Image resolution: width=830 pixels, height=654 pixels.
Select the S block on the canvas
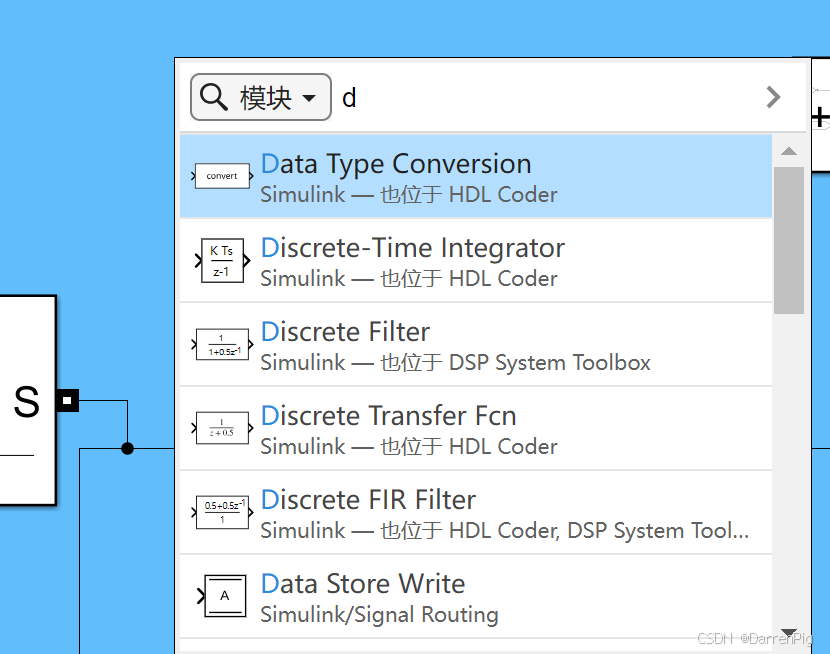click(28, 400)
